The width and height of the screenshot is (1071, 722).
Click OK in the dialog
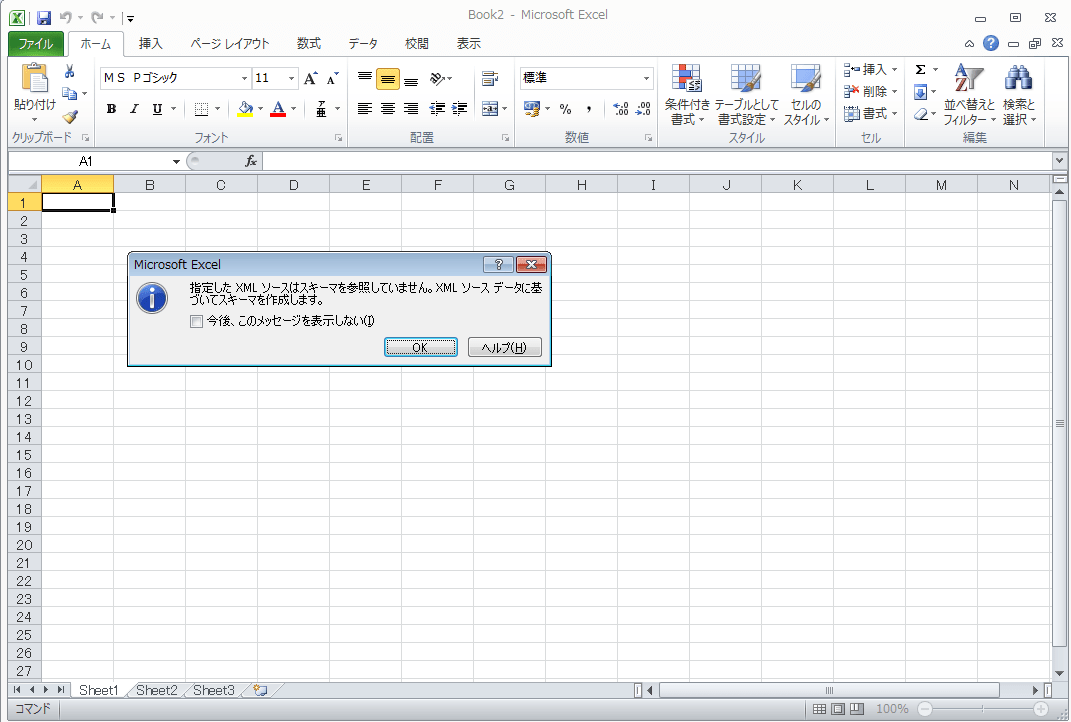[421, 347]
